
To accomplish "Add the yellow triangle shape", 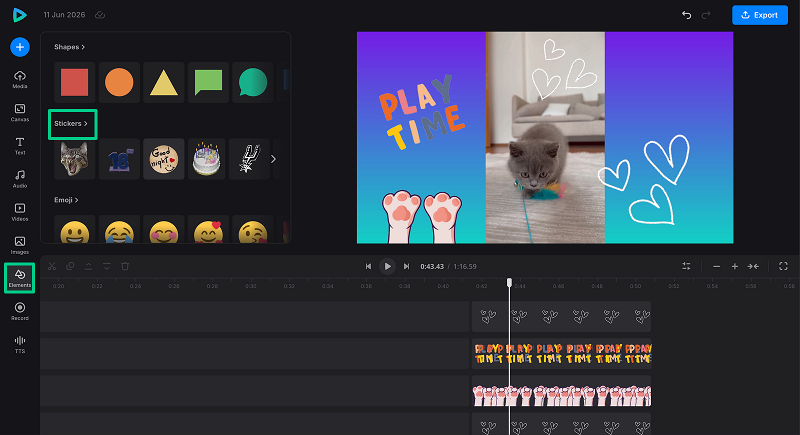I will (164, 83).
